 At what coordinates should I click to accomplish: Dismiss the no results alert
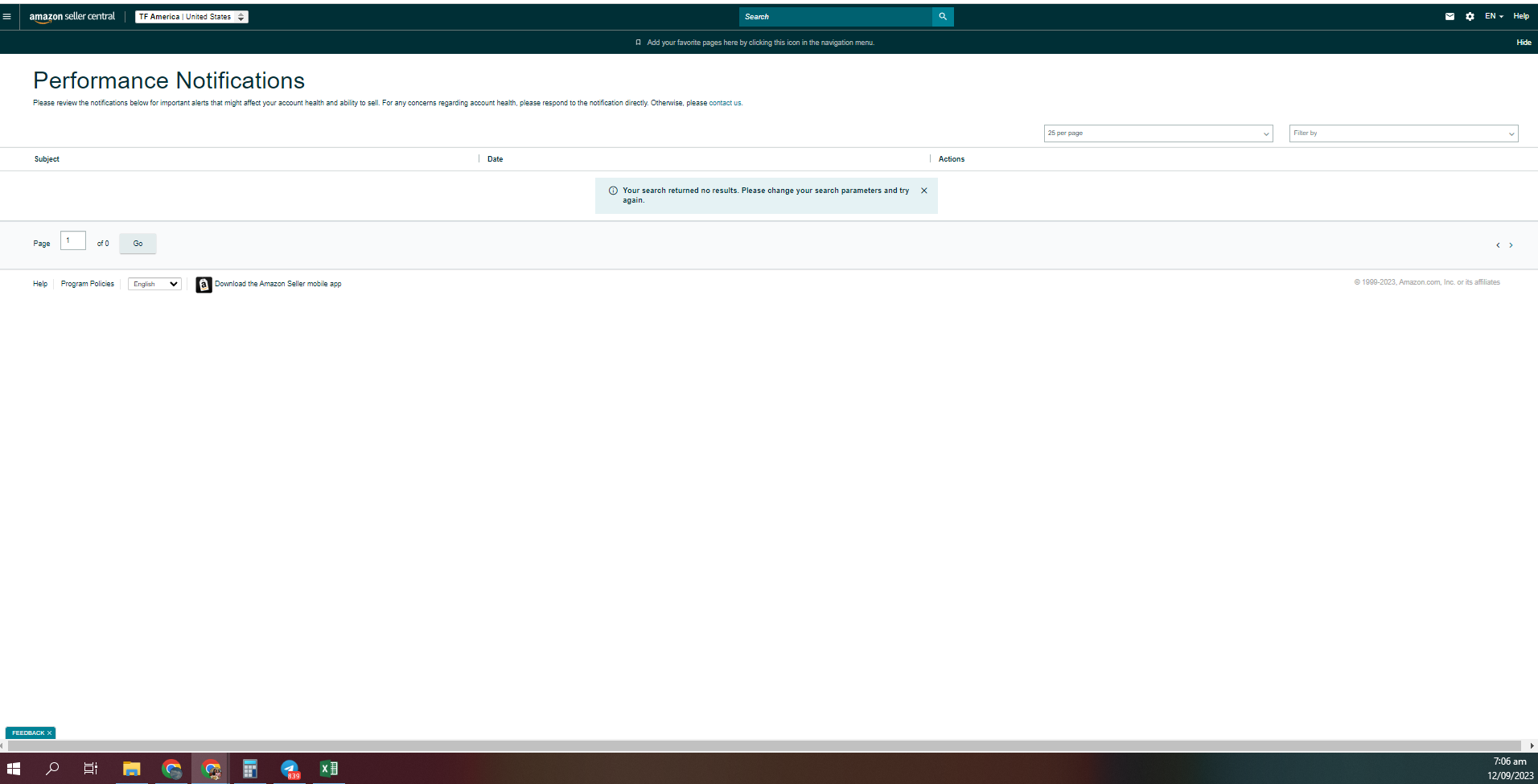[x=924, y=191]
